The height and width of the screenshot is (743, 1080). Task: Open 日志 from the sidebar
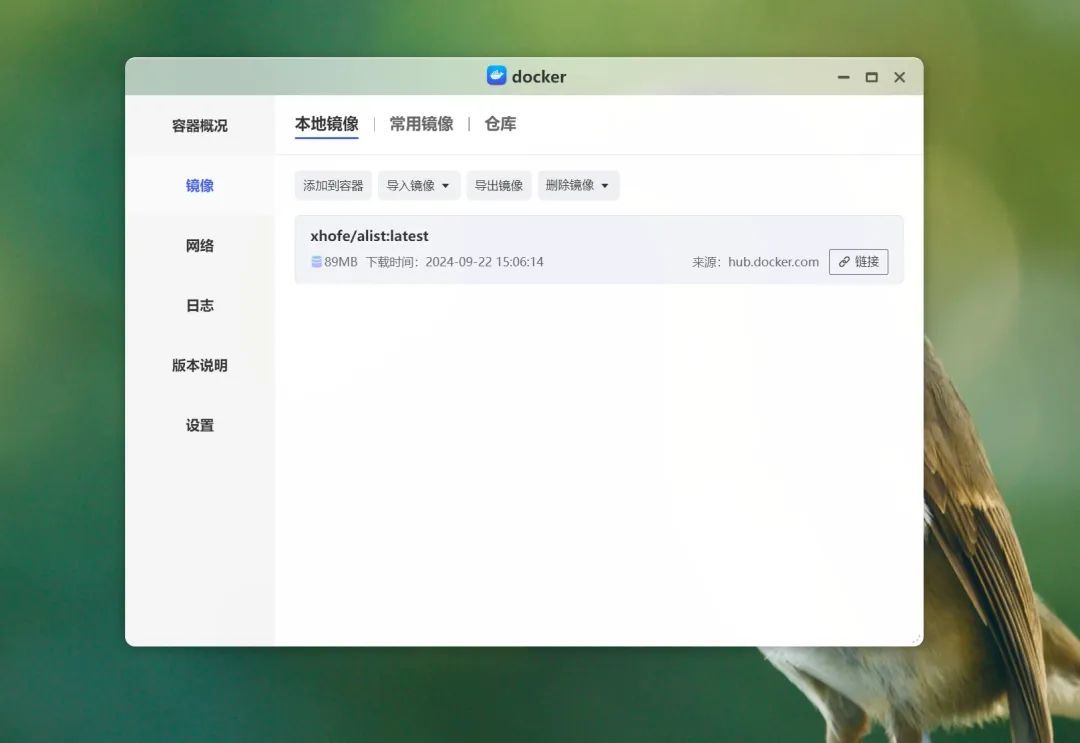pos(200,305)
